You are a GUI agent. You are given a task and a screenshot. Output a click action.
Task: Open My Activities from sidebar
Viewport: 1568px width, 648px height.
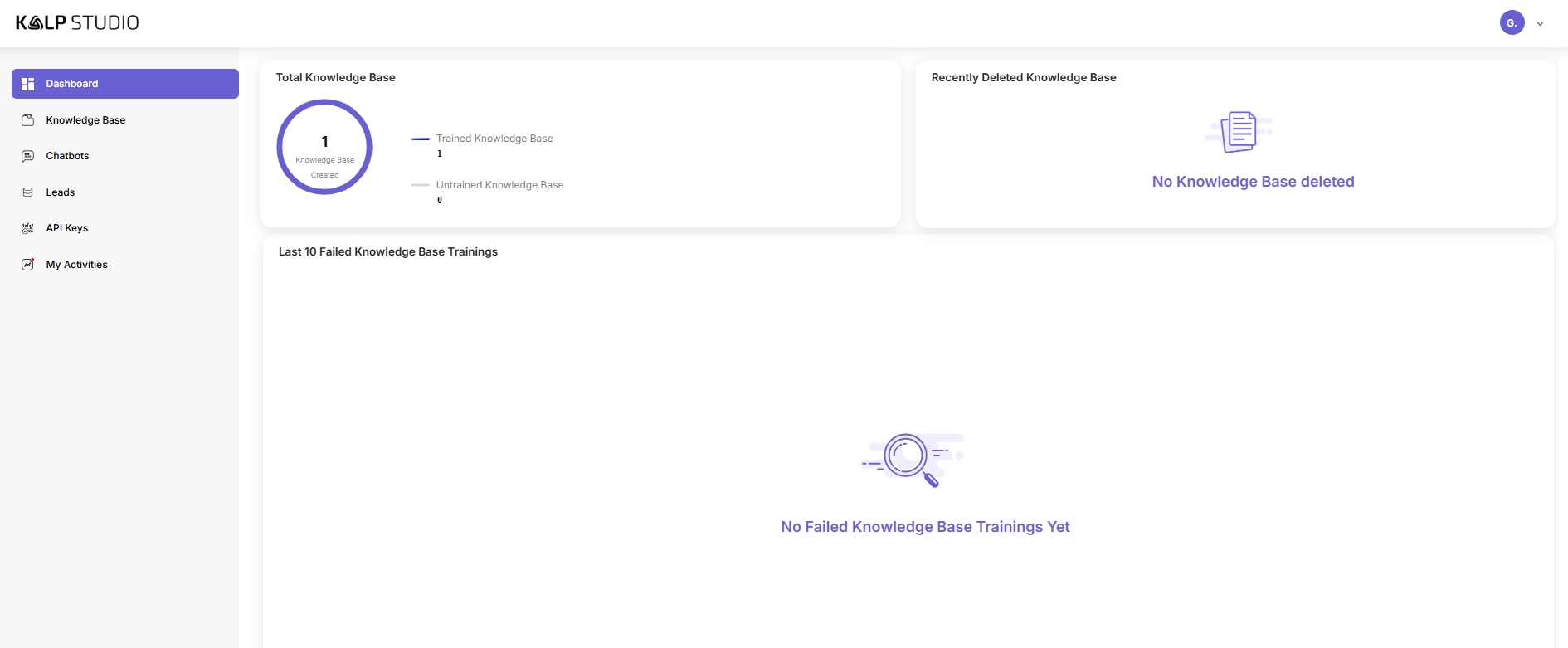(x=77, y=265)
